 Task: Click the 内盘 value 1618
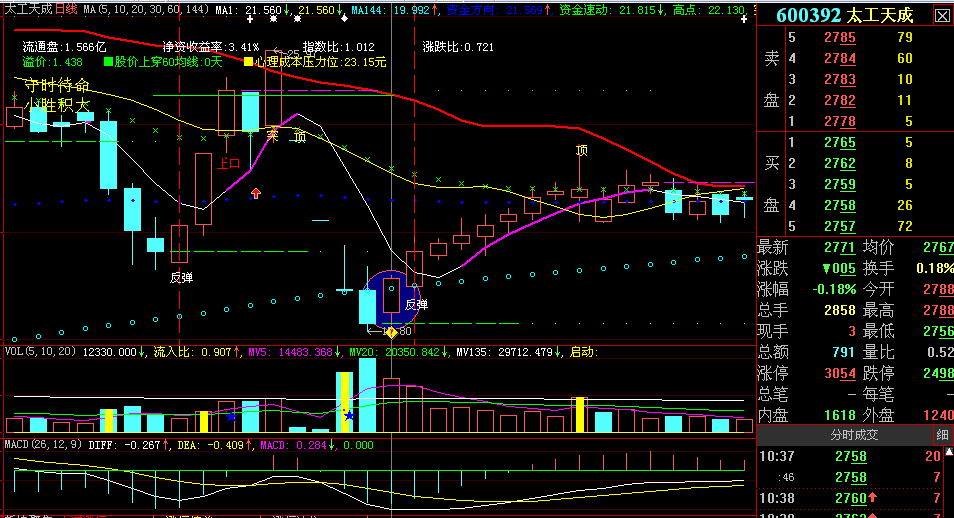click(840, 415)
